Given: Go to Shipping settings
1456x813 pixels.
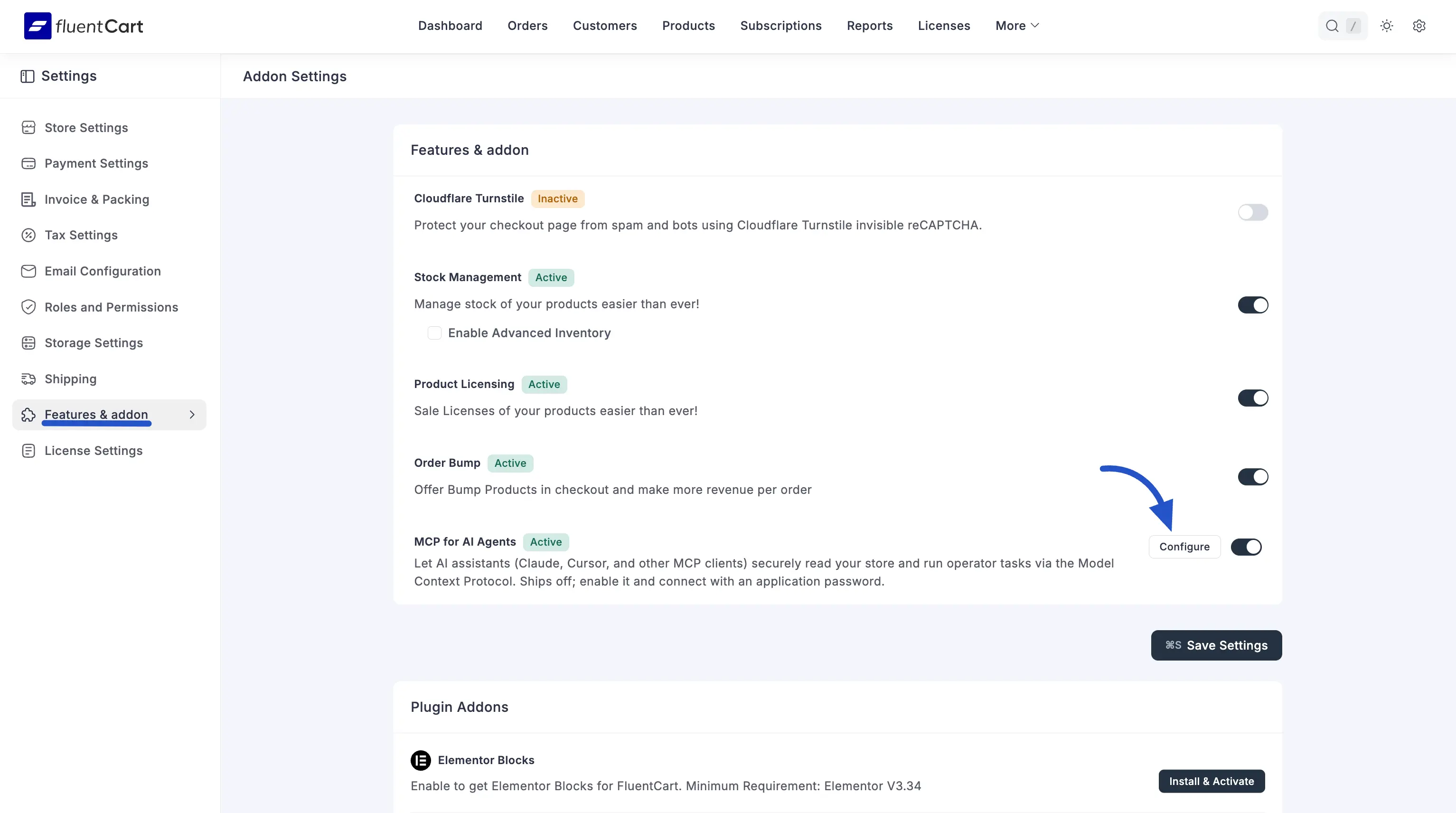Looking at the screenshot, I should pos(70,379).
